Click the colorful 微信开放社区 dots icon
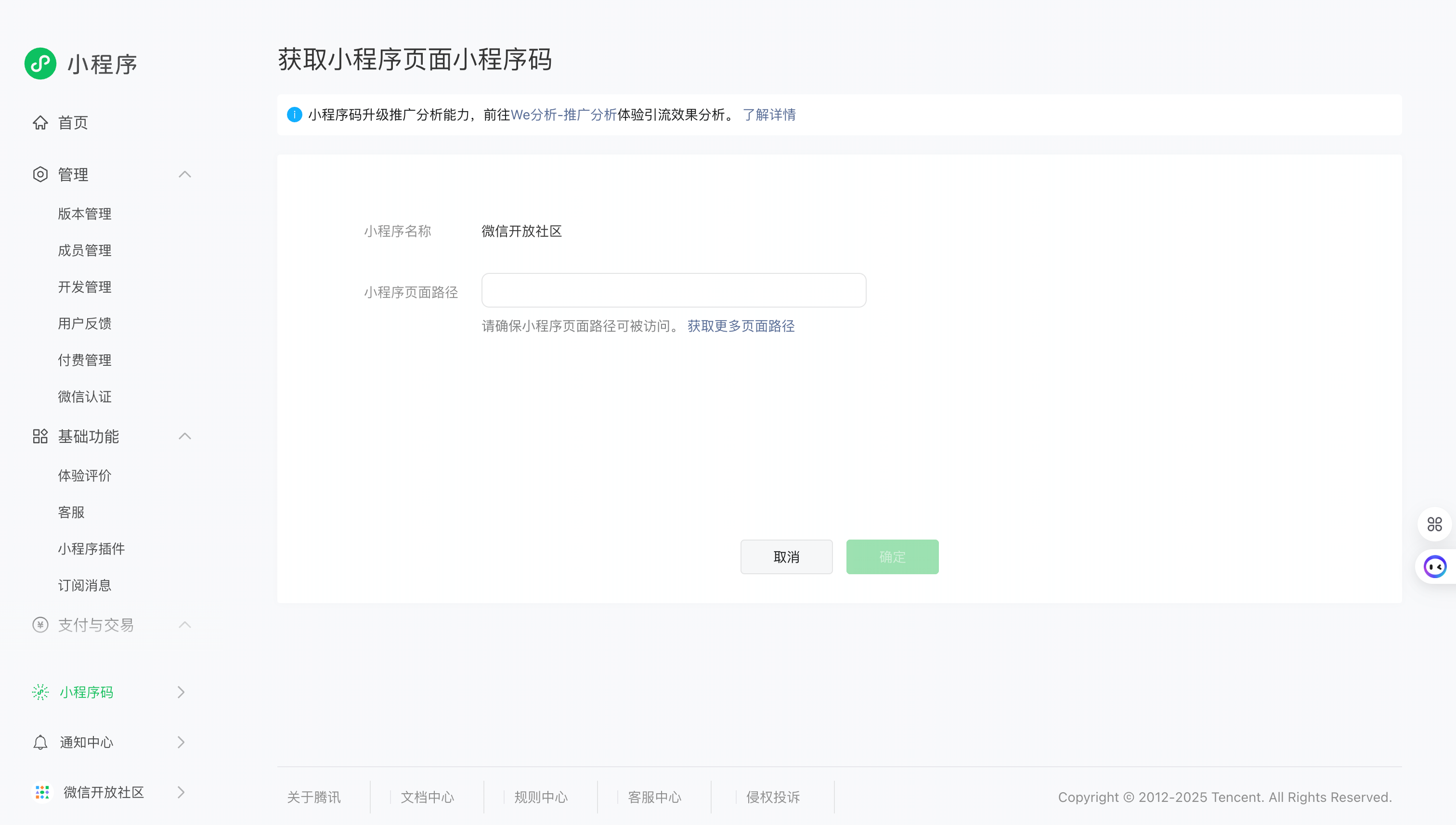Image resolution: width=1456 pixels, height=825 pixels. click(x=42, y=792)
